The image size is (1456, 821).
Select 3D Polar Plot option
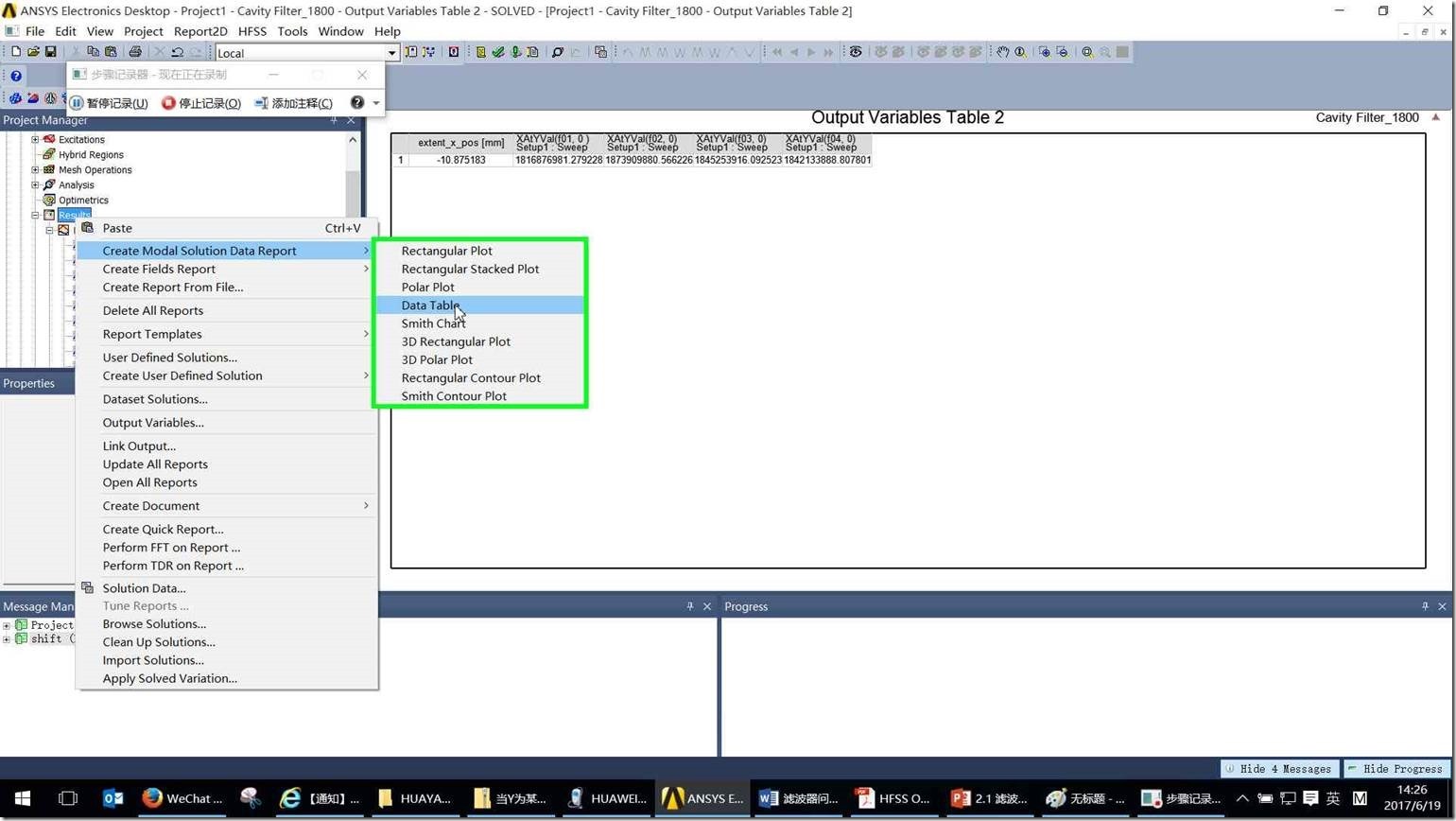[x=437, y=359]
